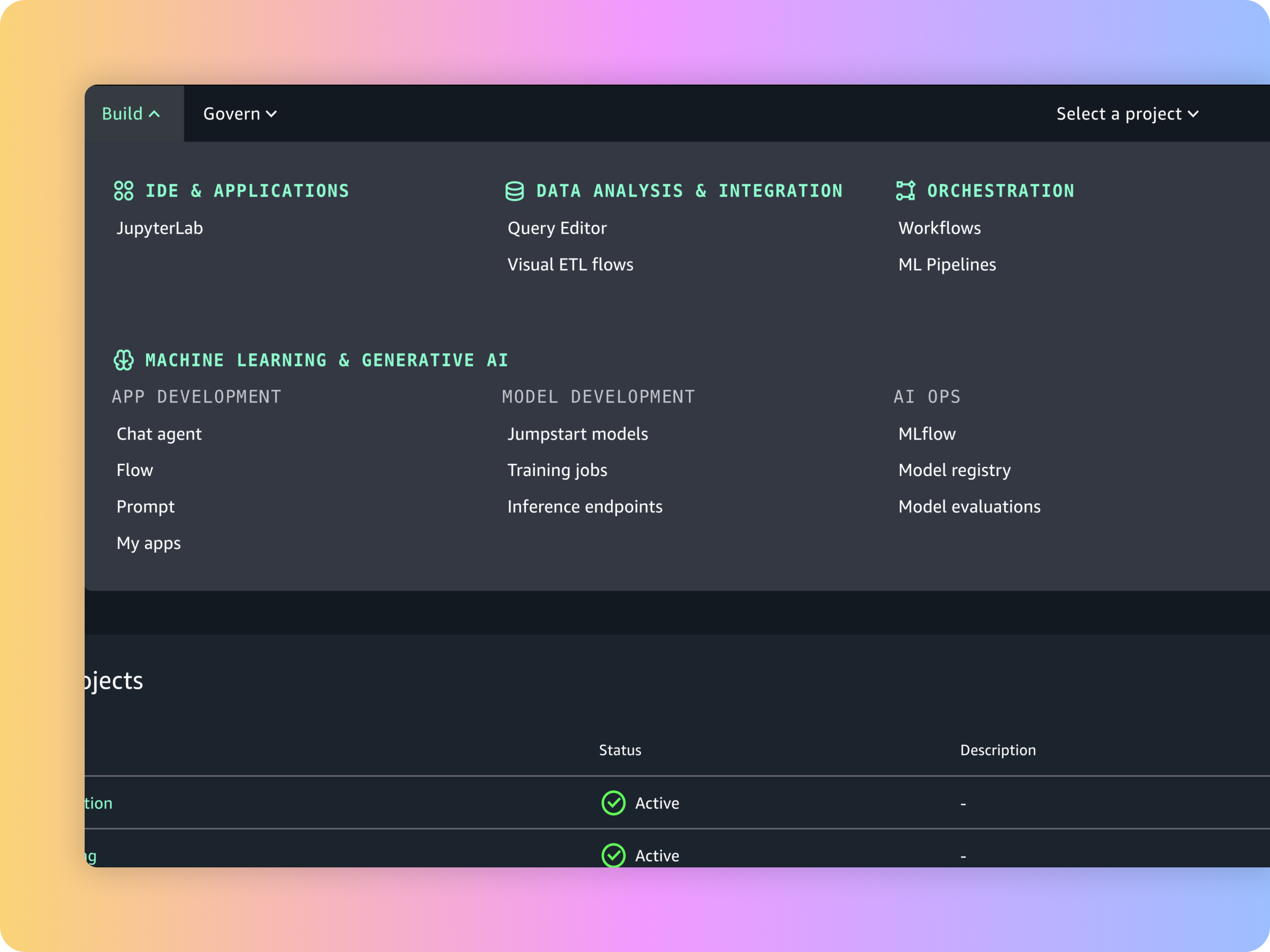This screenshot has height=952, width=1270.
Task: Open the Select a project dropdown
Action: tap(1127, 114)
